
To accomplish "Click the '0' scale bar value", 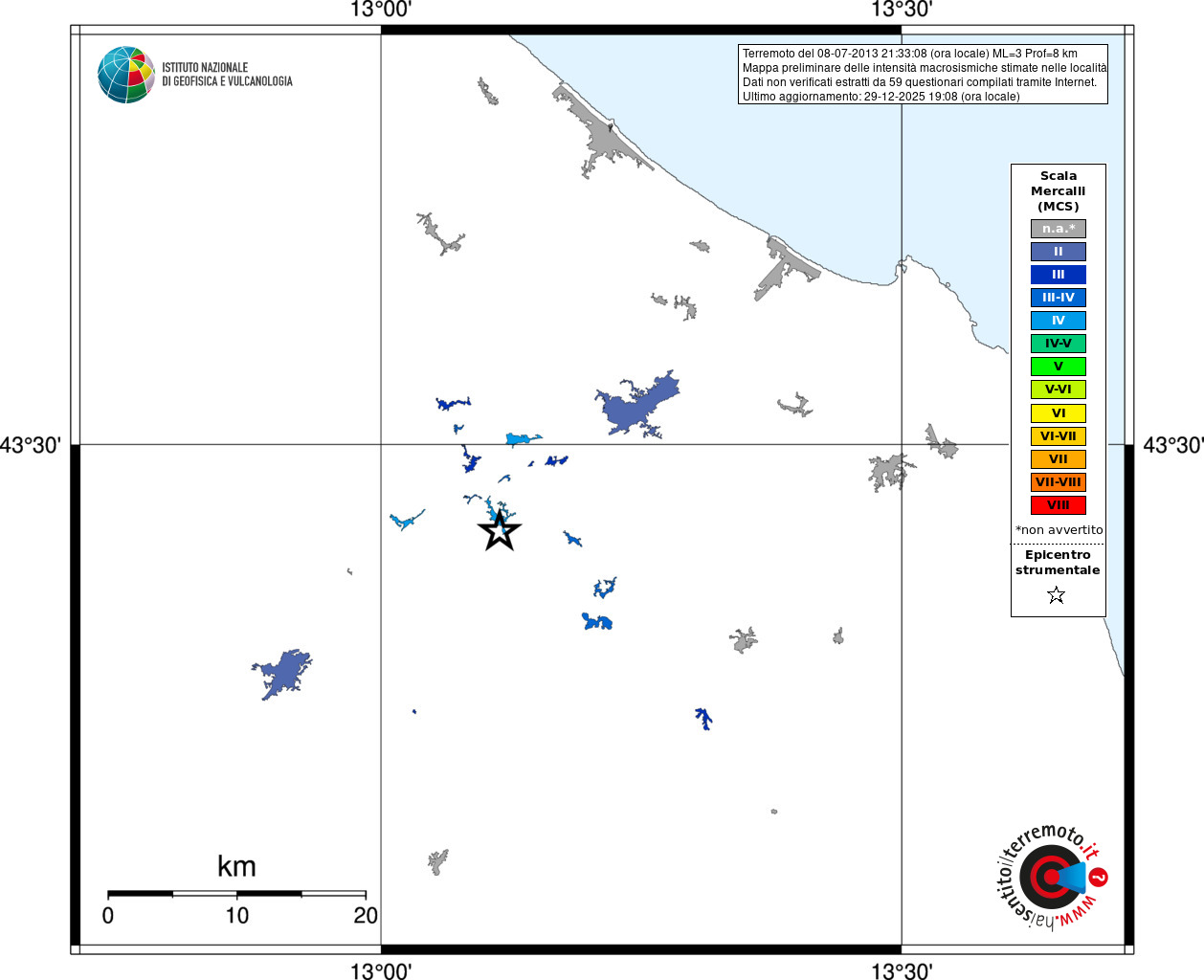I will [x=108, y=916].
